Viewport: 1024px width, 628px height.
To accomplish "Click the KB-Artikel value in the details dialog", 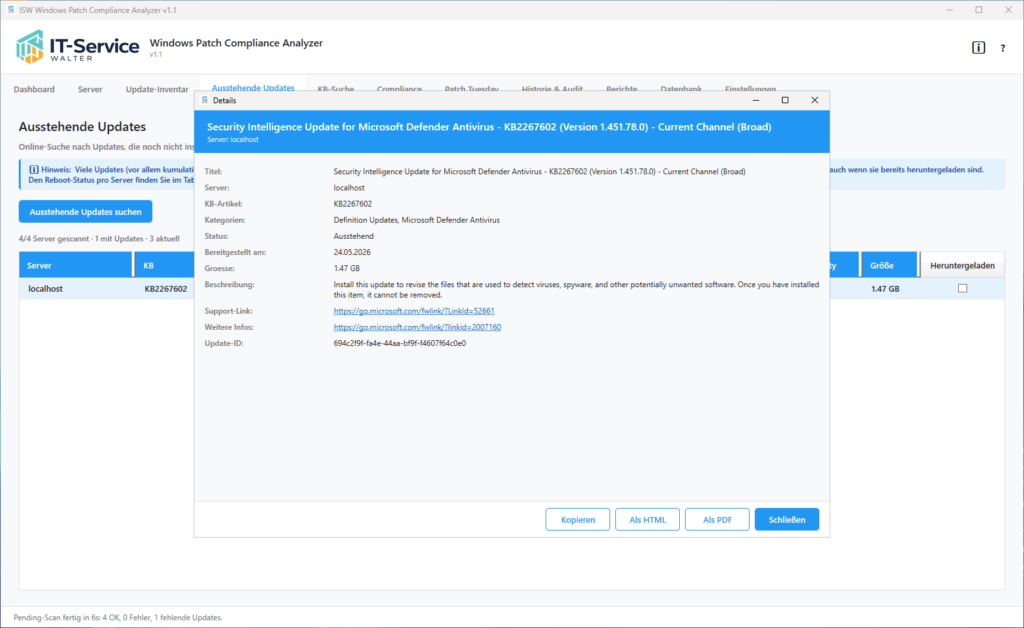I will click(353, 204).
